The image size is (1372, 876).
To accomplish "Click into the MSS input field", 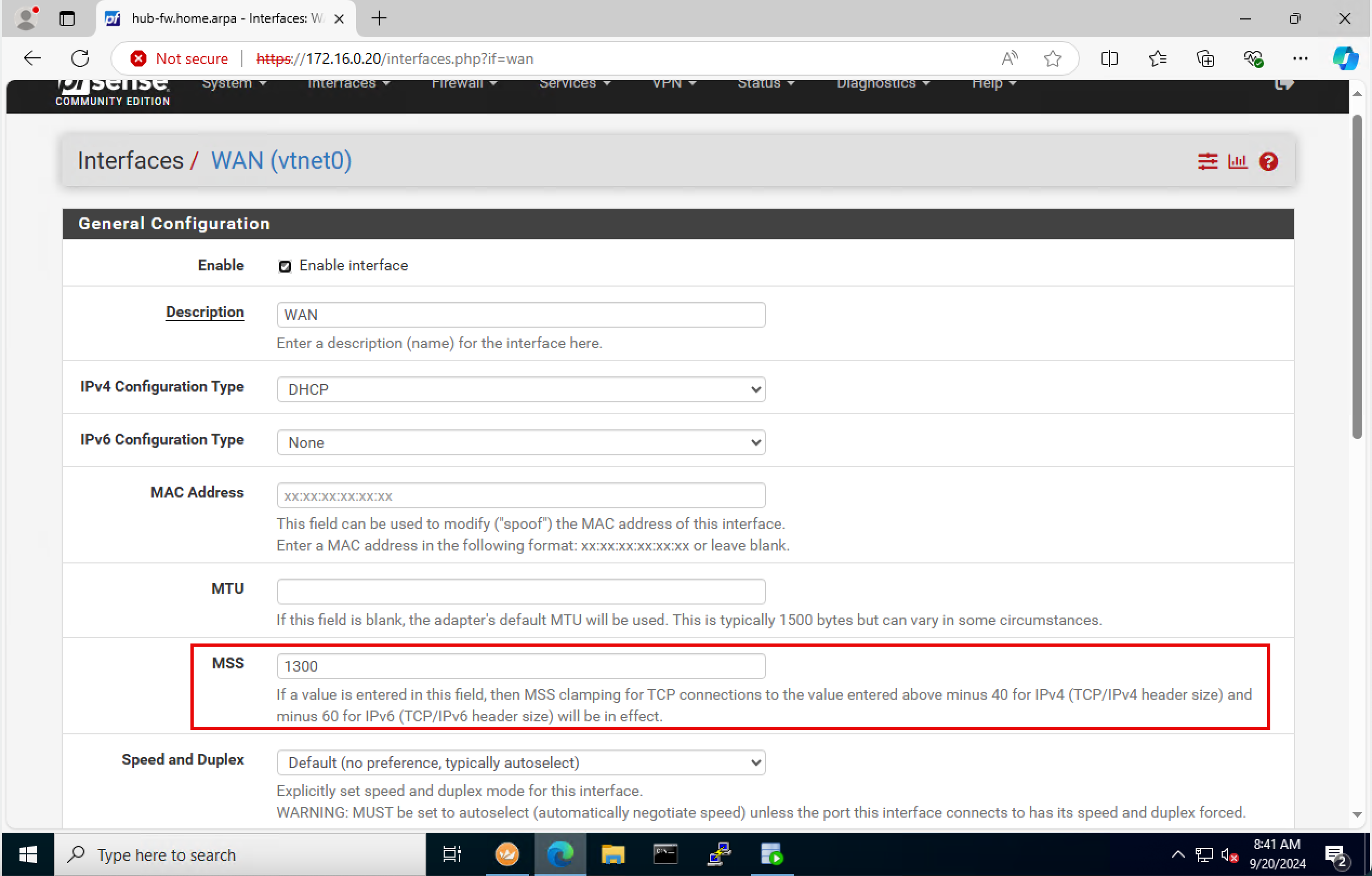I will (x=521, y=666).
